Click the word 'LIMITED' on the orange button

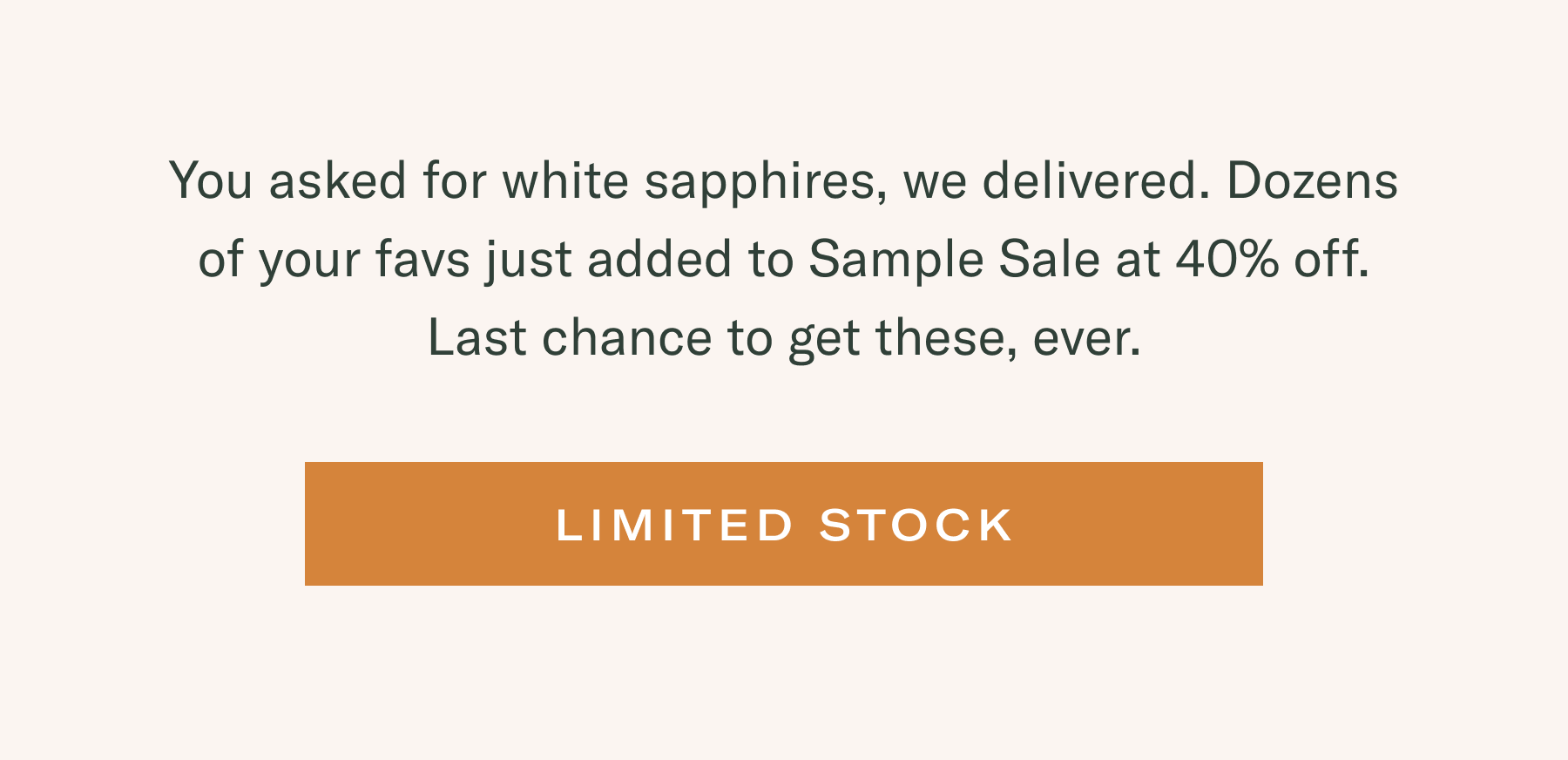674,526
